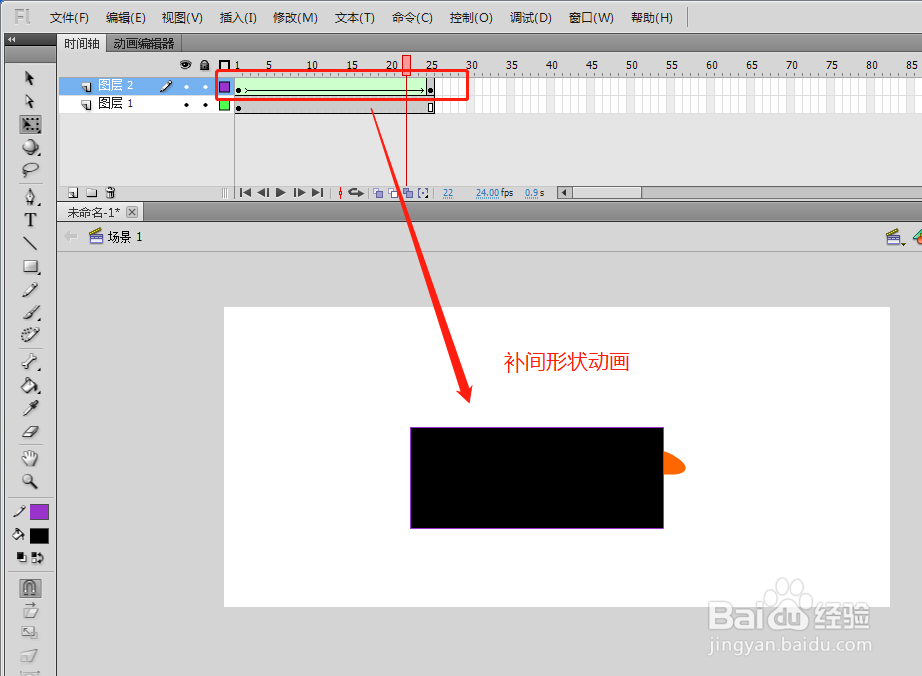922x676 pixels.
Task: Toggle purple outline swatch of 图层 2
Action: pos(225,87)
